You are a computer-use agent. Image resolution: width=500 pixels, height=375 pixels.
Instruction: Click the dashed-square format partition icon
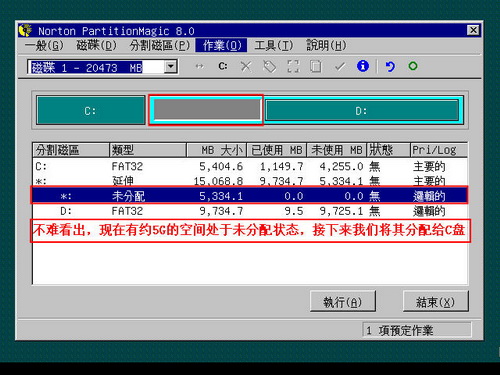point(293,66)
